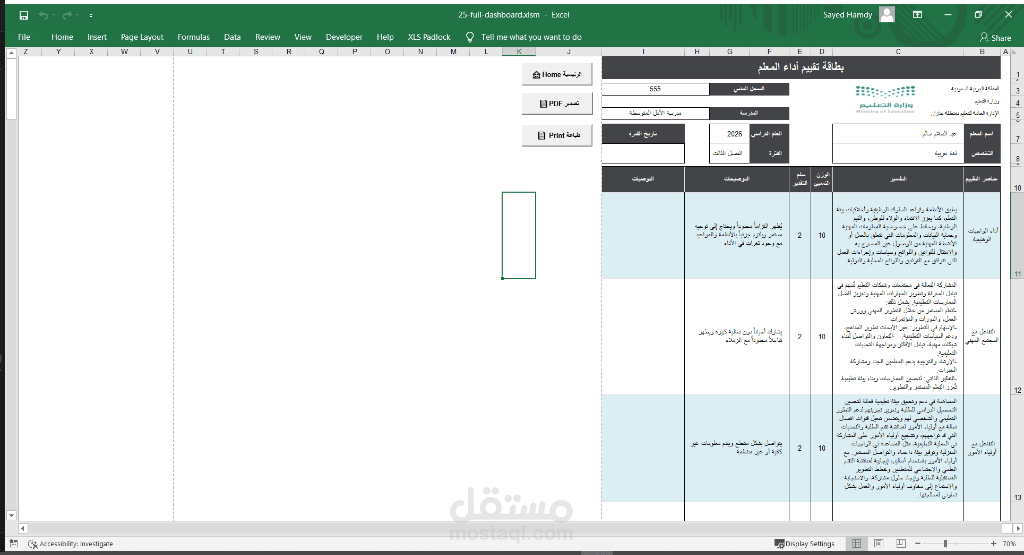This screenshot has width=1024, height=555.
Task: Click the cell containing year 2026
Action: (729, 134)
